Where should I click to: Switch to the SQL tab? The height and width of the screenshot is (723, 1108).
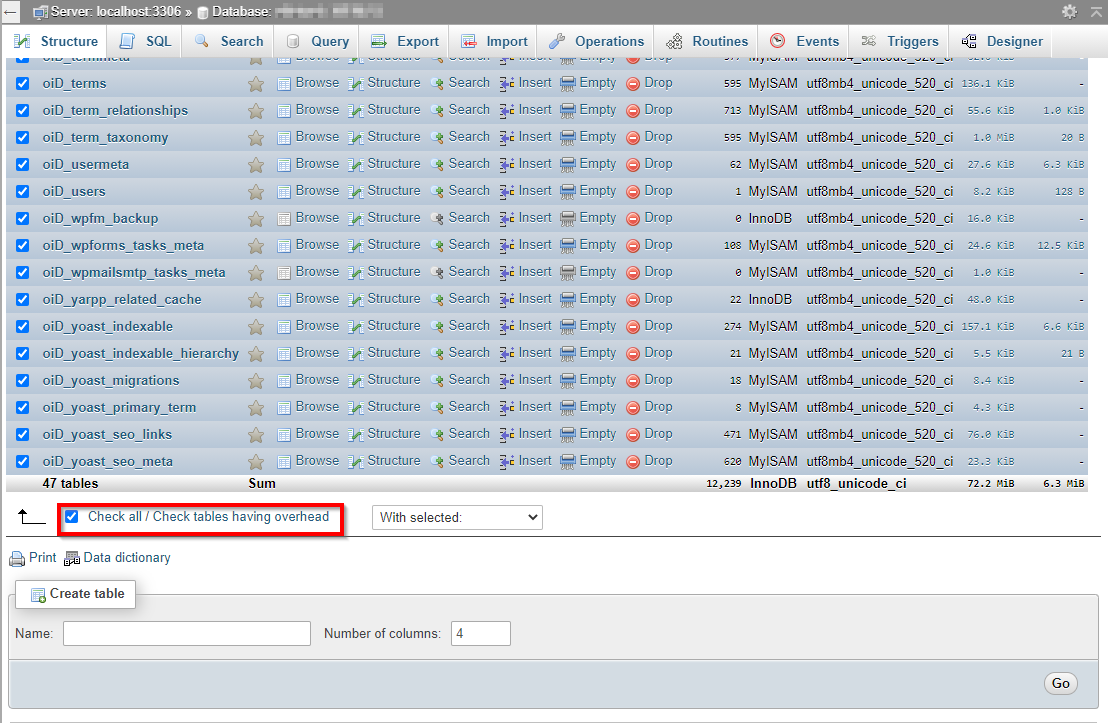pos(146,41)
